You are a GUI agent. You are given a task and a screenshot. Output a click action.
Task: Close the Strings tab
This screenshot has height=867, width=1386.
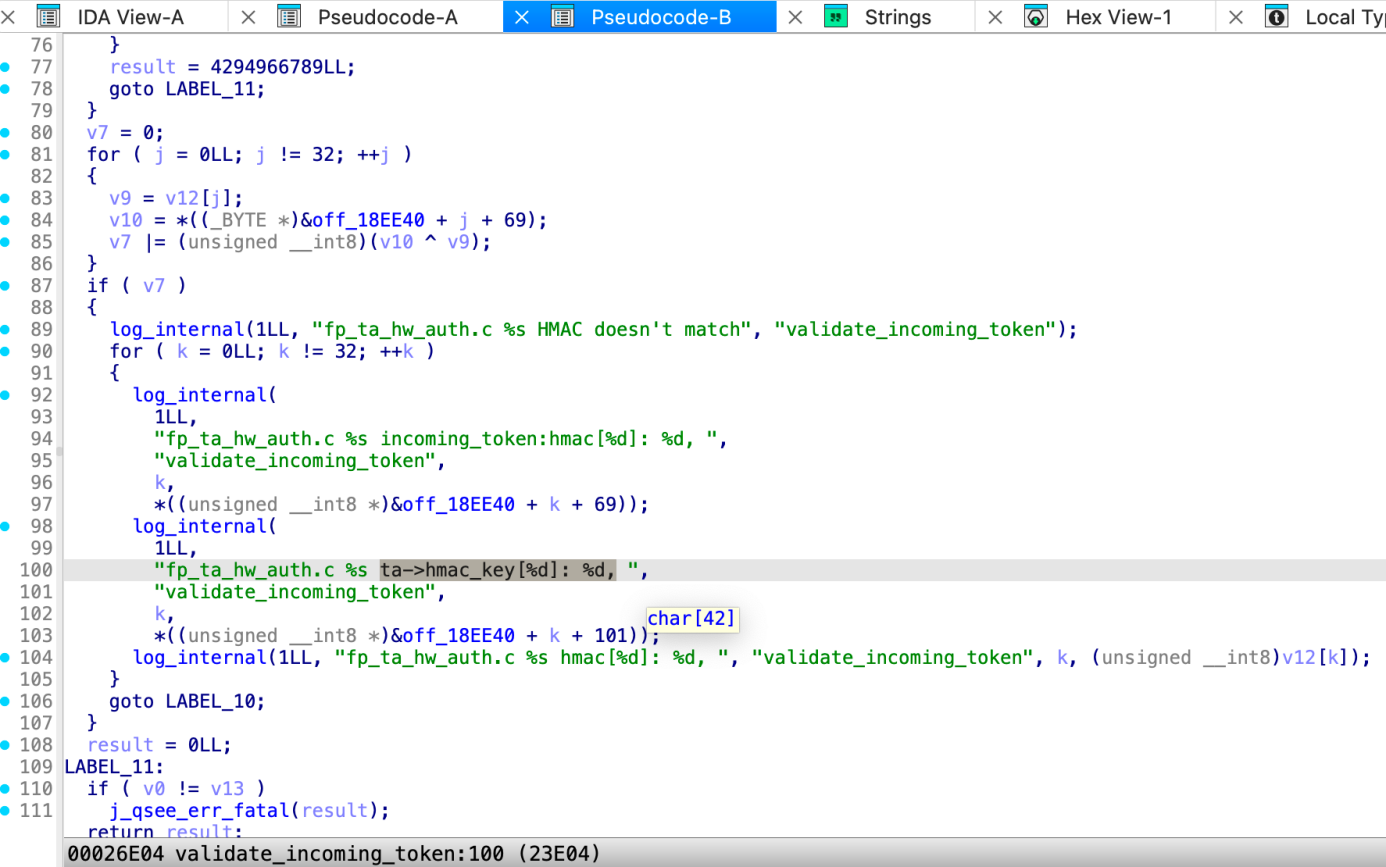tap(795, 17)
